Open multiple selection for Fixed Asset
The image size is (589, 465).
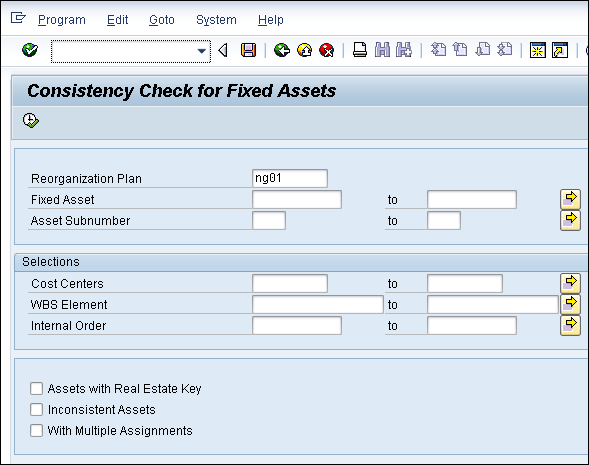[570, 199]
